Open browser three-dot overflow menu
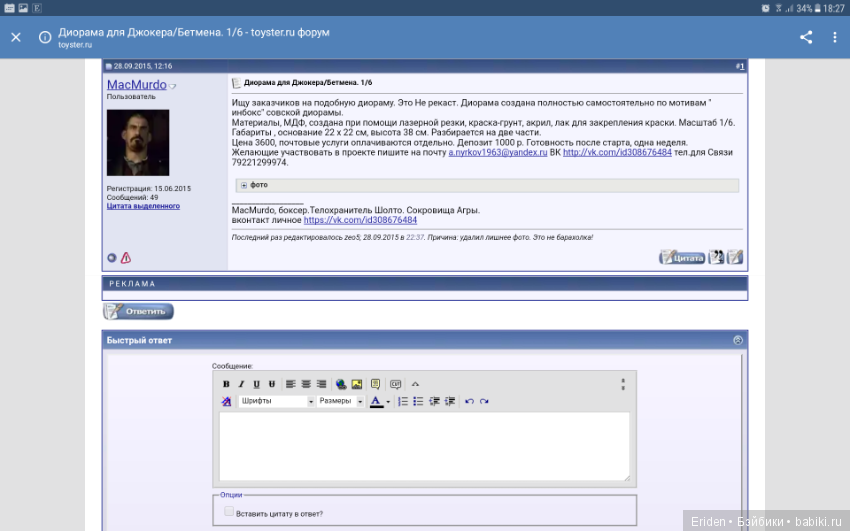The height and width of the screenshot is (531, 850). (835, 37)
